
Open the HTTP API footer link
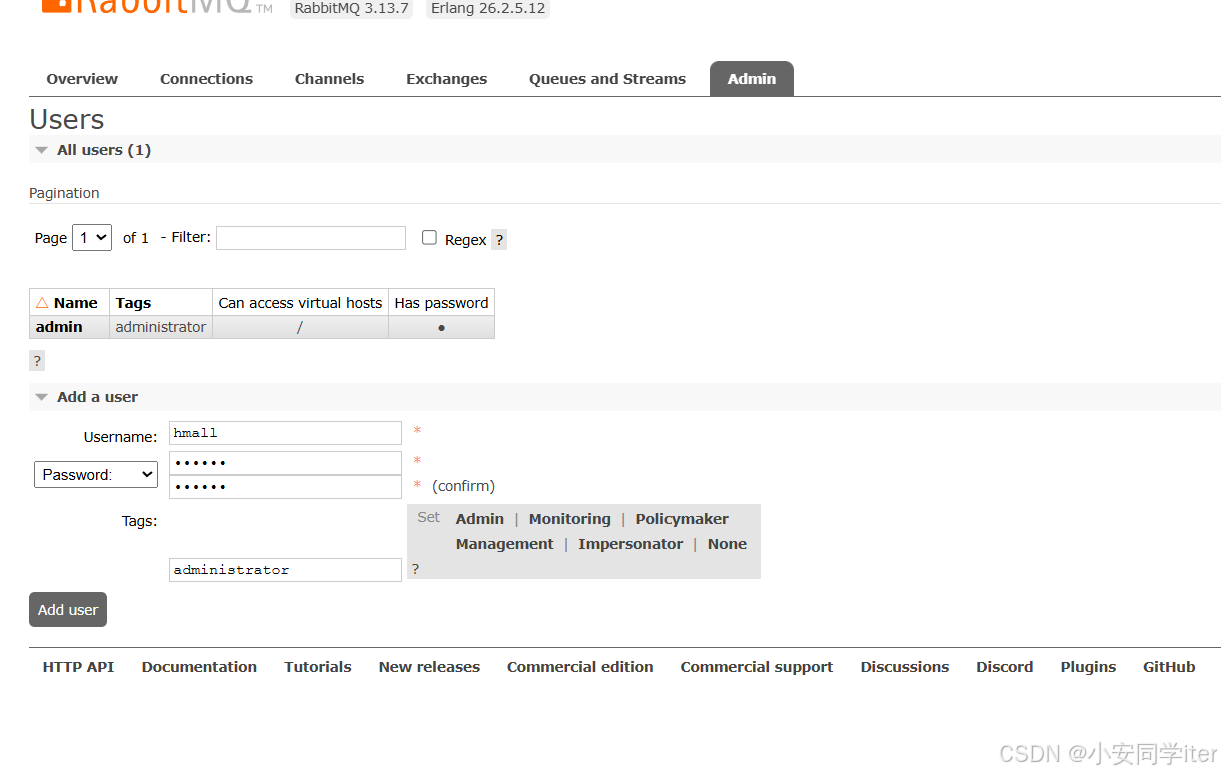click(78, 667)
